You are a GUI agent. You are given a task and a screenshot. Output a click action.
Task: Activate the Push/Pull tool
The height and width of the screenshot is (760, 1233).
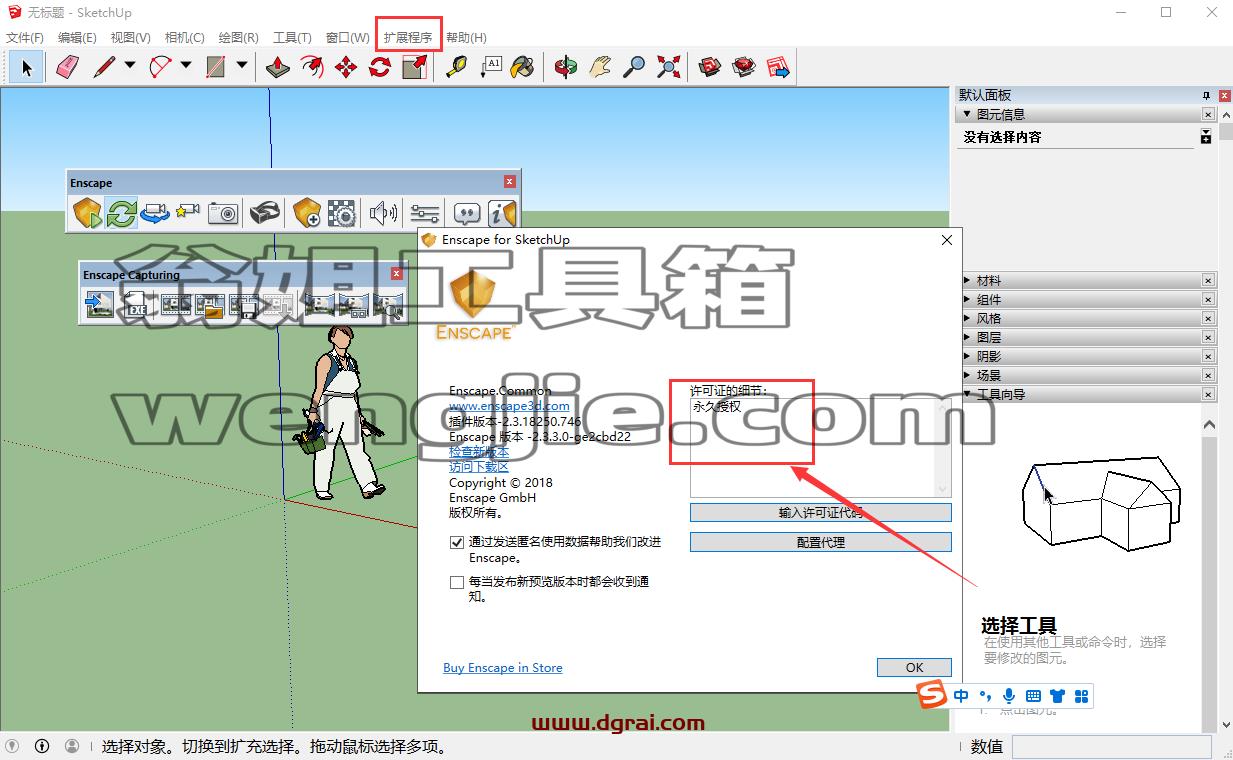[278, 68]
